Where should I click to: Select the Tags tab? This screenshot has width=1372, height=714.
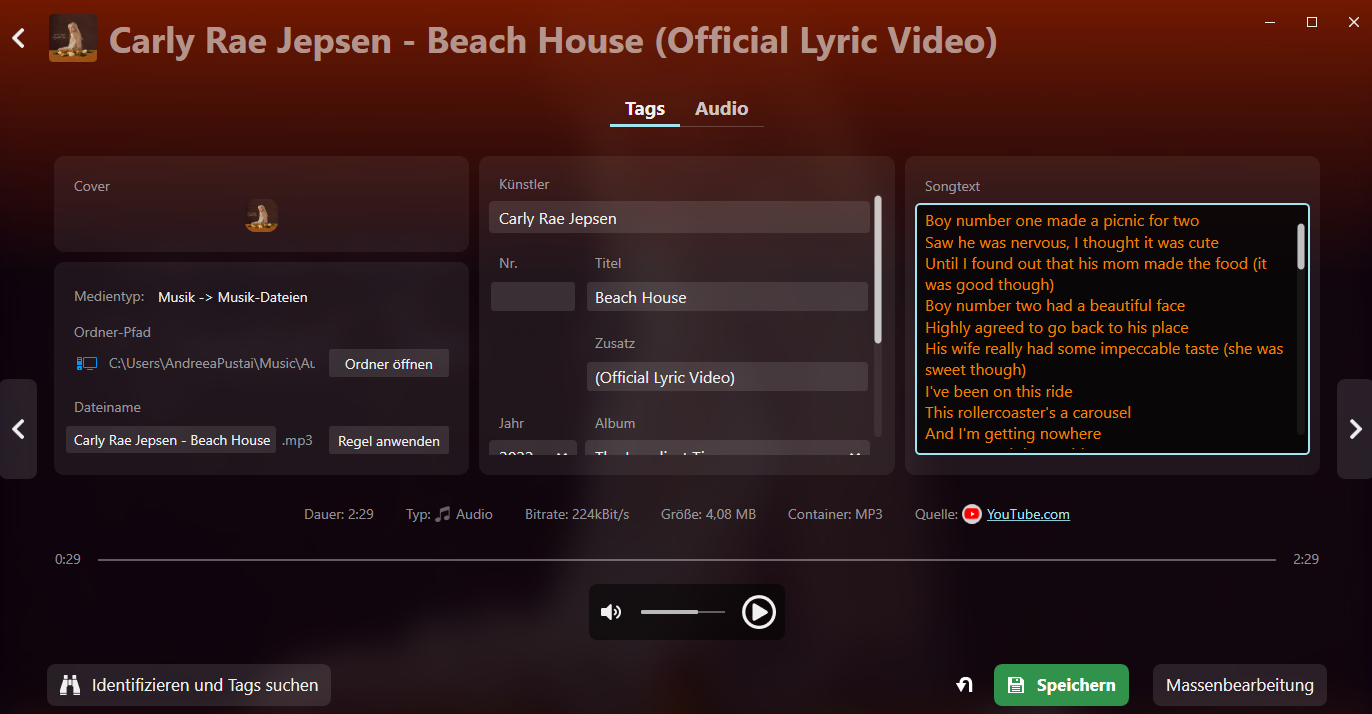(645, 109)
